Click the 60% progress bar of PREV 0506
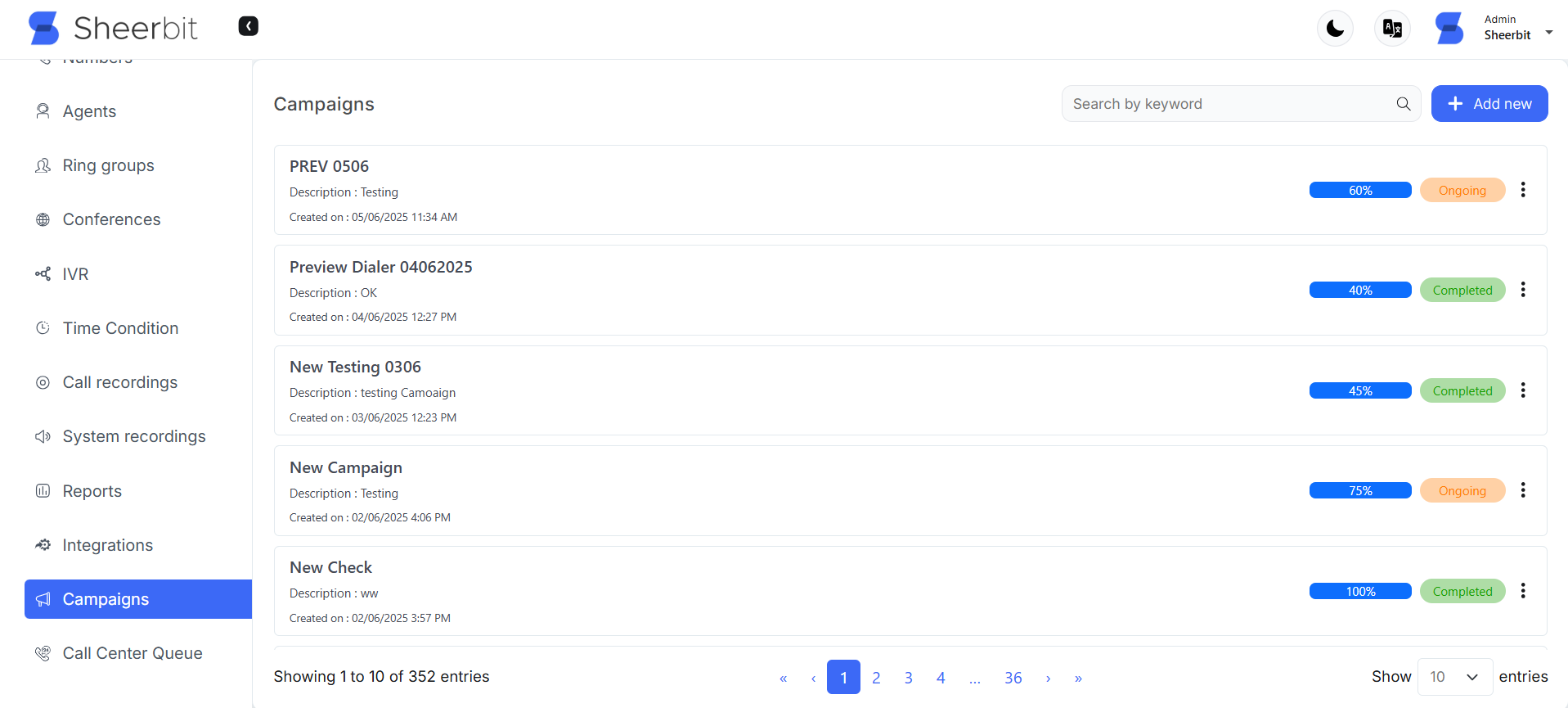Viewport: 1568px width, 708px height. 1359,191
